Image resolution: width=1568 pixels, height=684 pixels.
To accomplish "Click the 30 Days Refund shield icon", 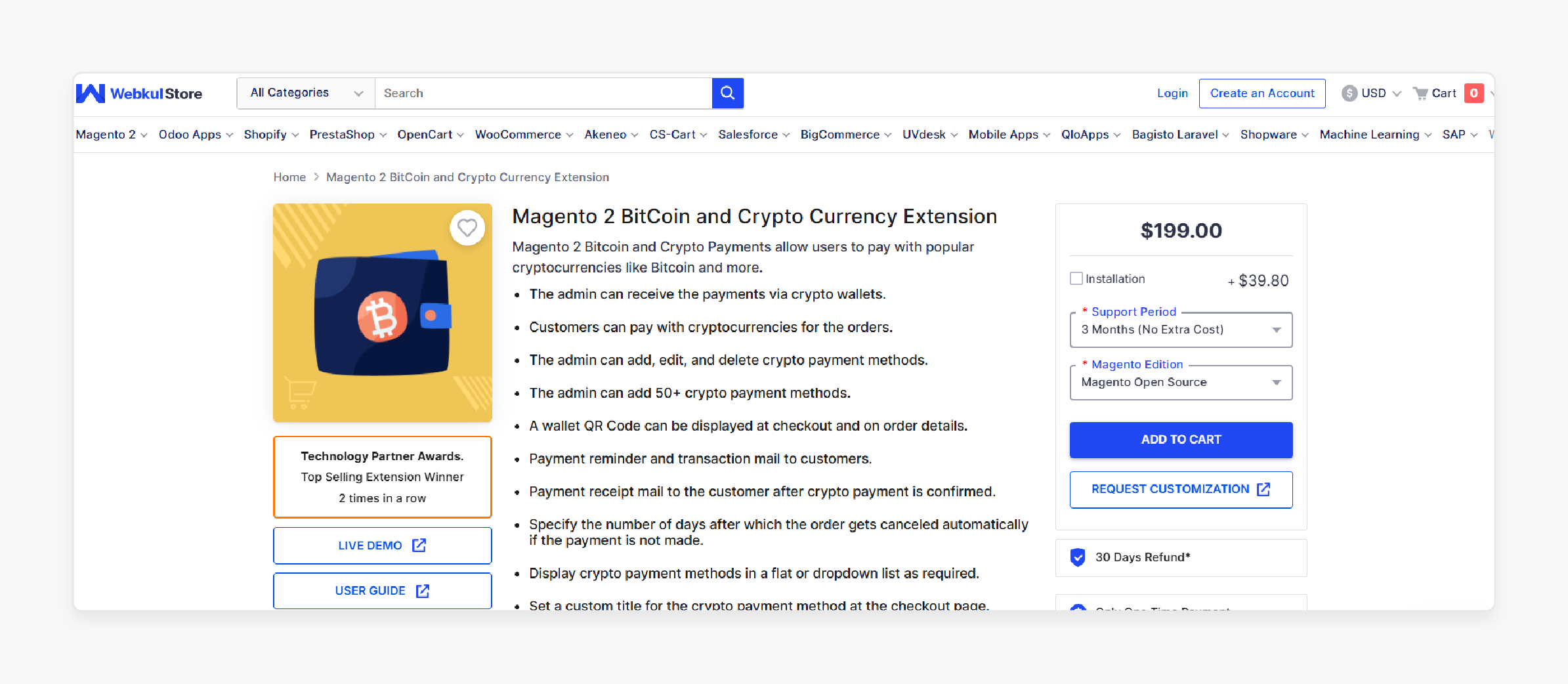I will [x=1078, y=557].
